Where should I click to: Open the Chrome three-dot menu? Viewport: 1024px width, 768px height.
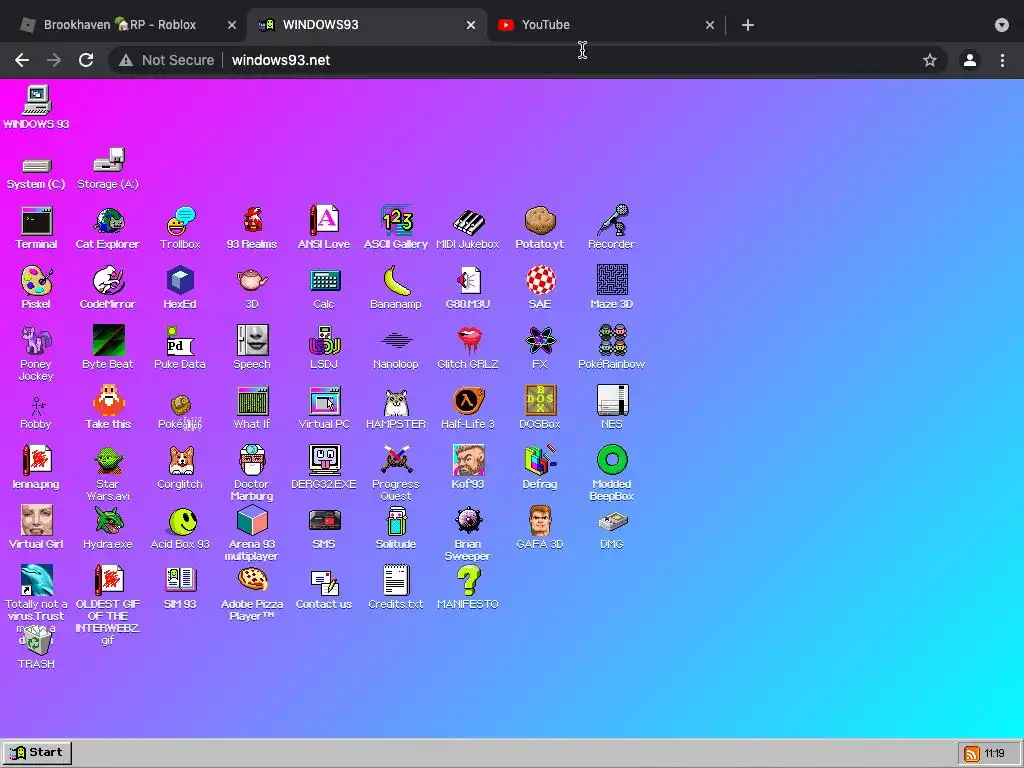click(1002, 60)
